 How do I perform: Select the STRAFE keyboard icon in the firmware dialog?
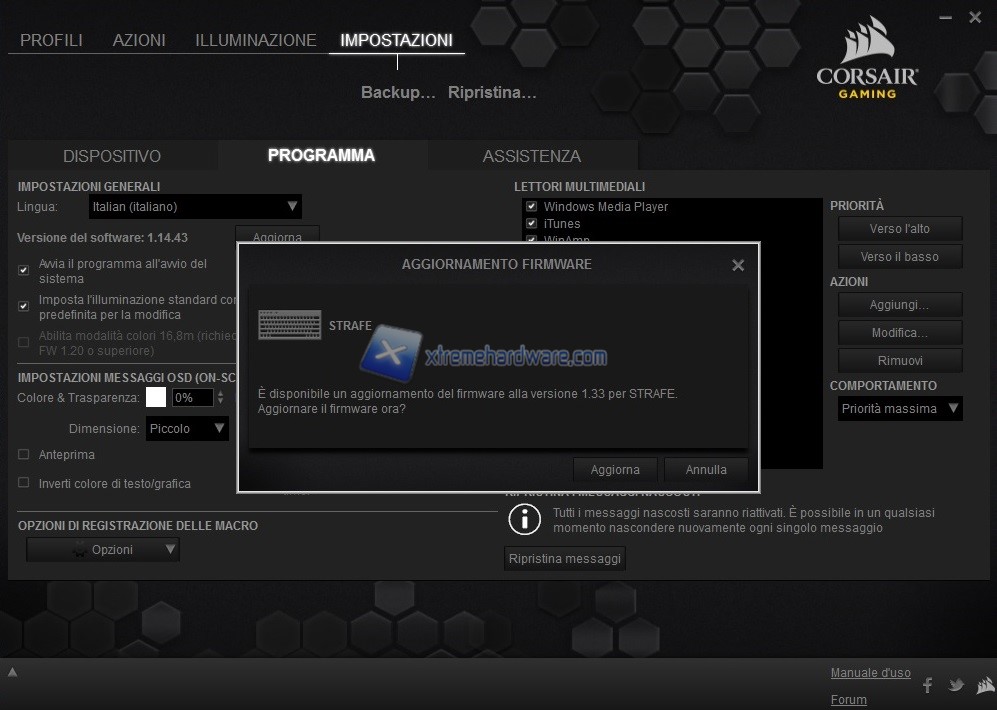pyautogui.click(x=289, y=325)
